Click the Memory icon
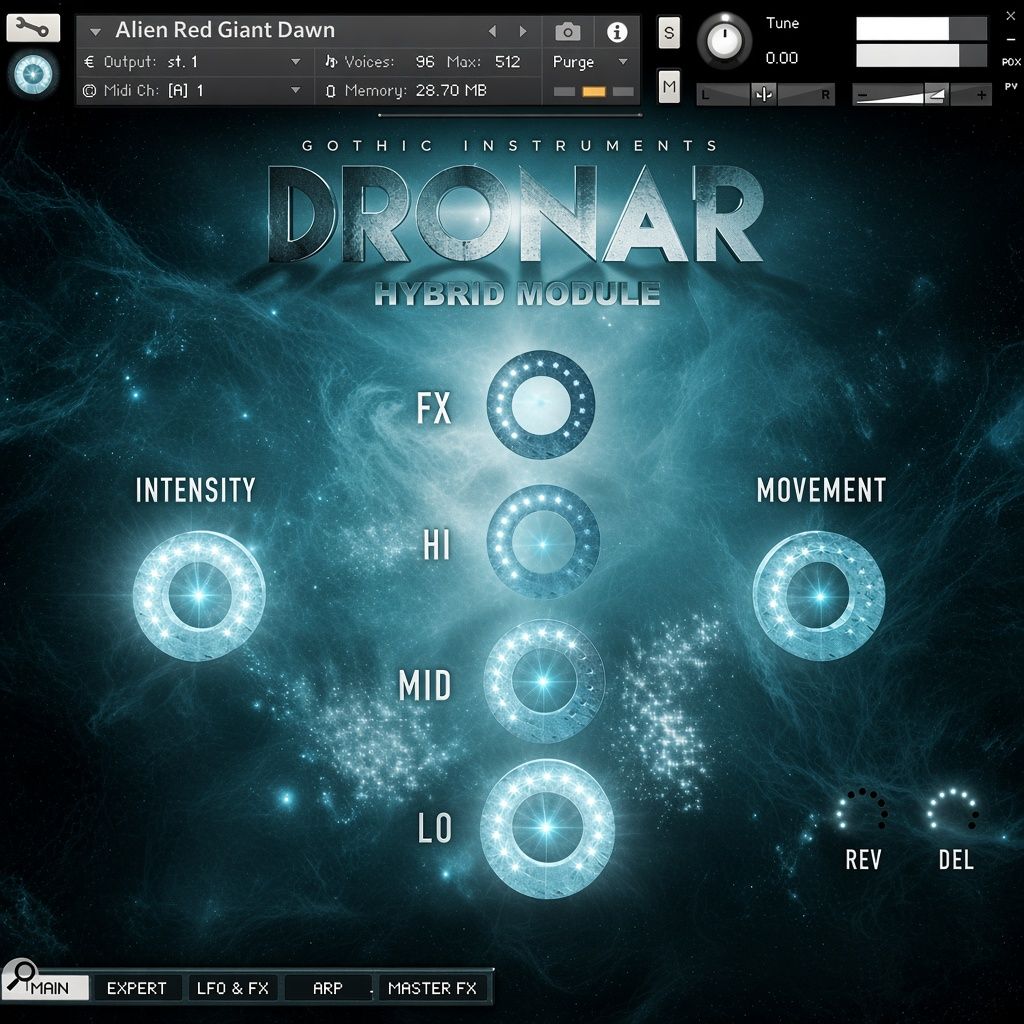Viewport: 1024px width, 1024px height. [x=331, y=91]
